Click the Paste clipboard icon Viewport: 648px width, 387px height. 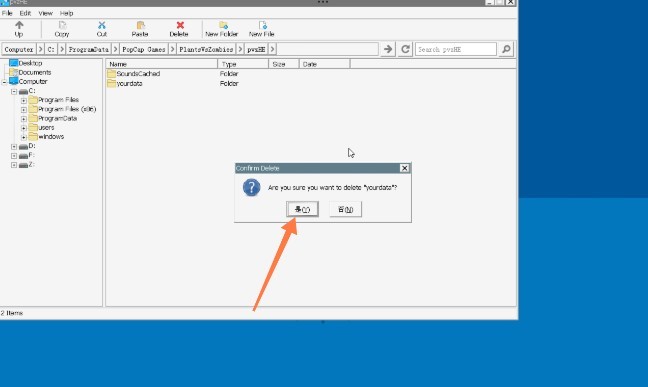140,26
